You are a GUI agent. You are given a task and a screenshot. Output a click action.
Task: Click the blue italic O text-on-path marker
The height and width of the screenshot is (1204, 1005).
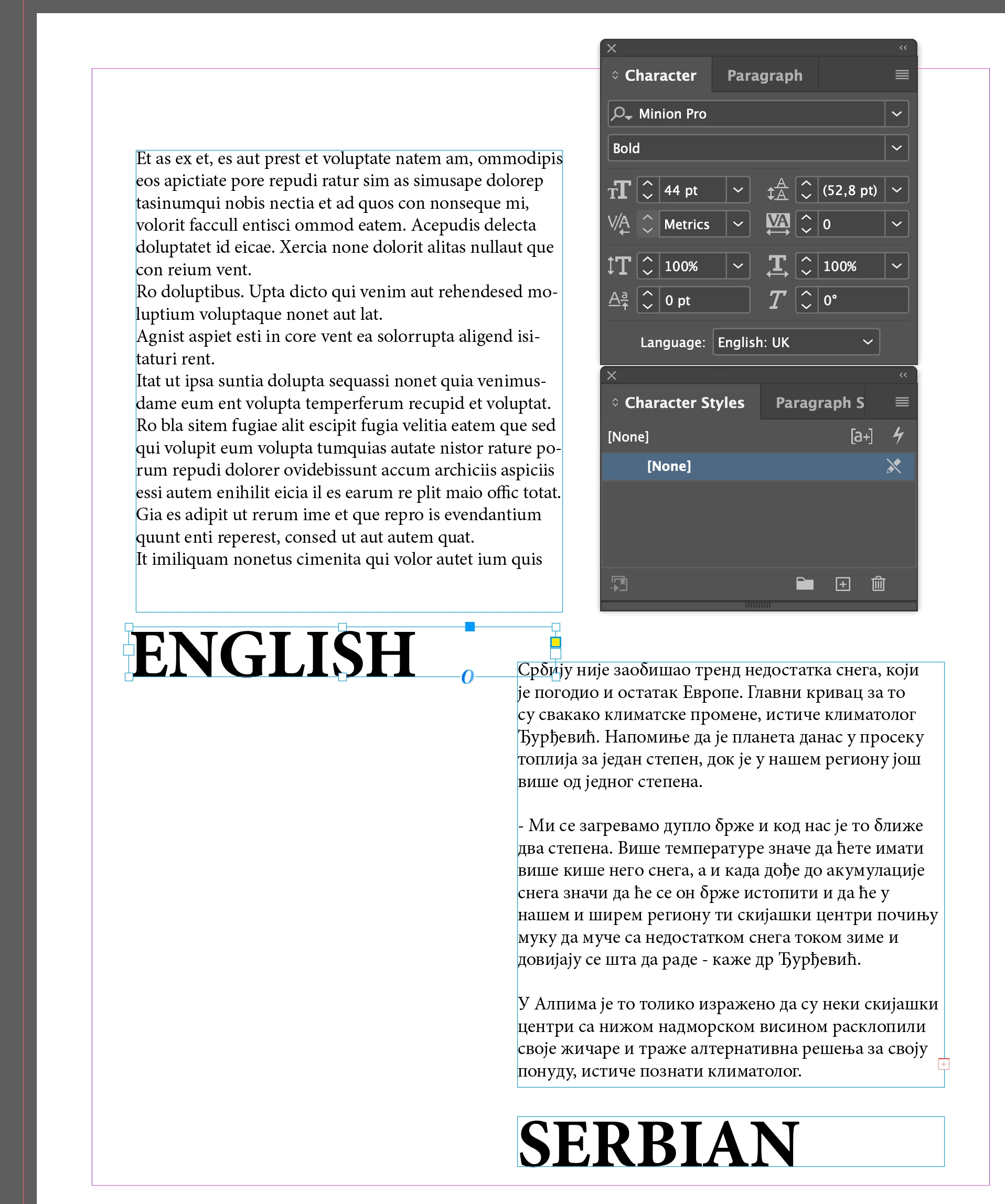click(x=467, y=677)
